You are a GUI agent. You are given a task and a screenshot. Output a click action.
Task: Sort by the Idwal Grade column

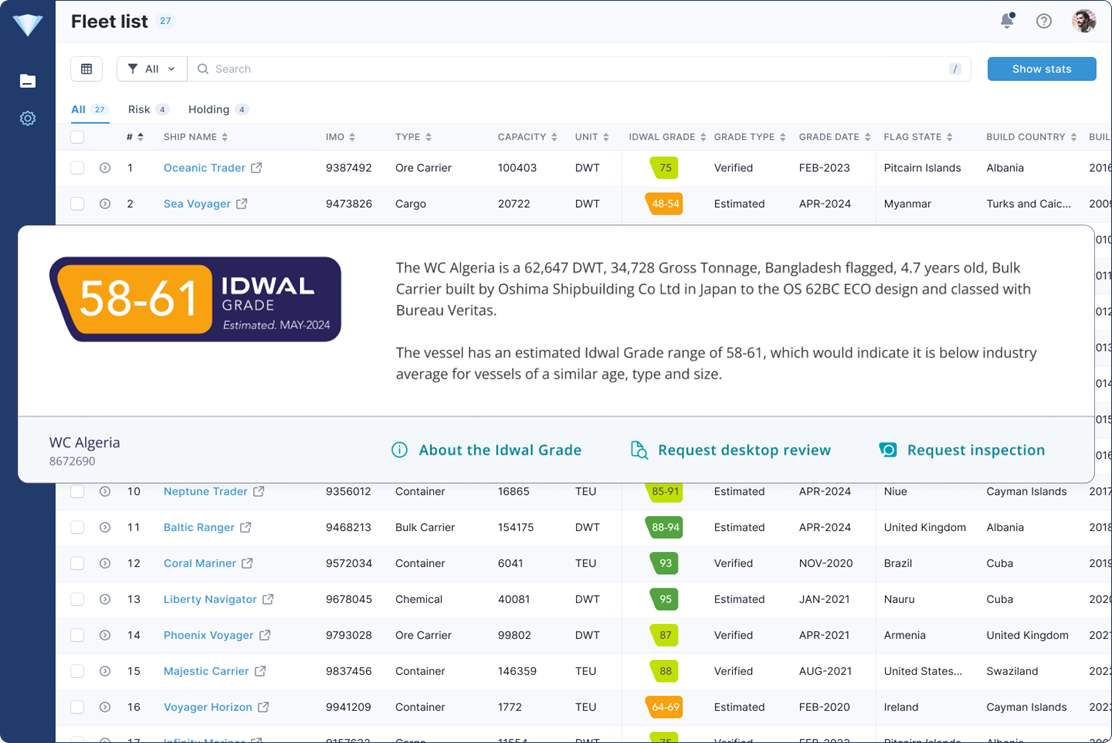667,137
